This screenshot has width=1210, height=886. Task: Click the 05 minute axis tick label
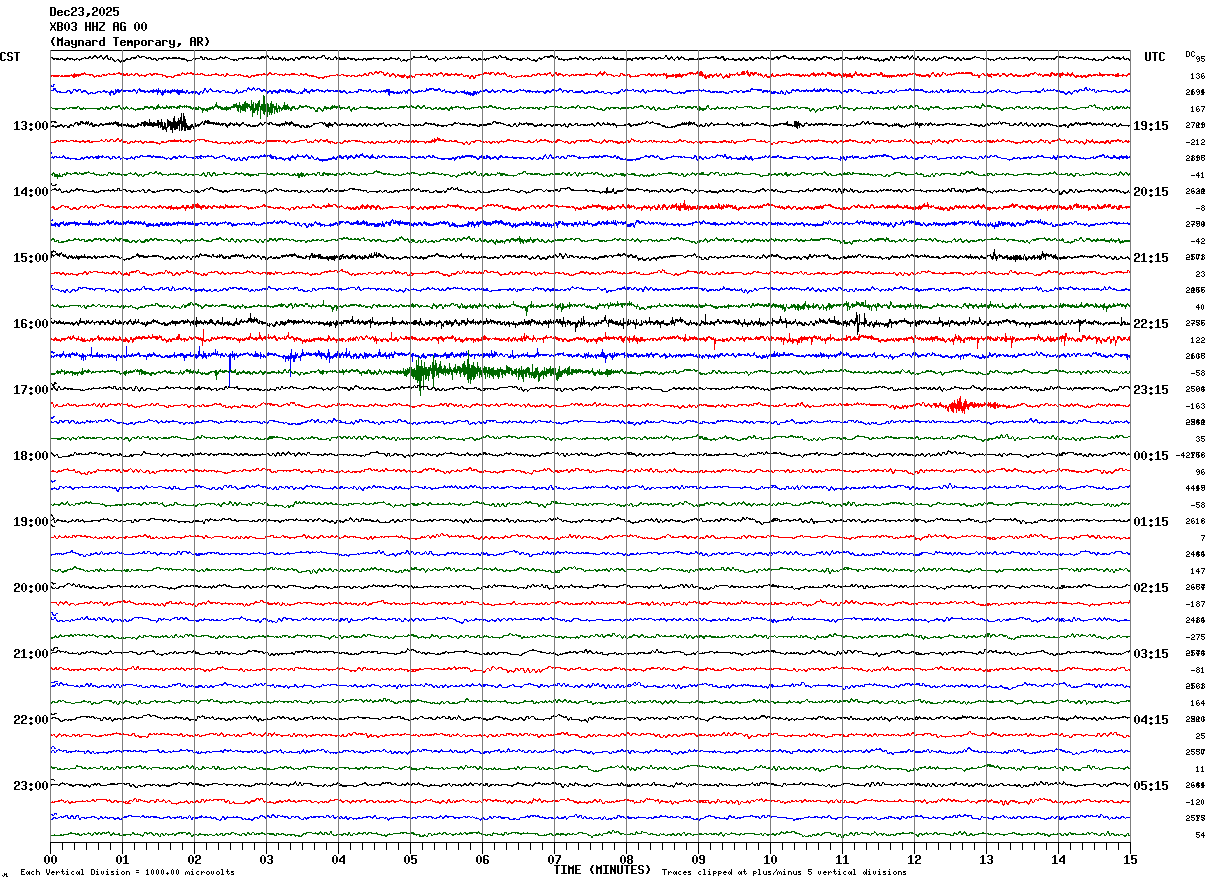[x=410, y=859]
